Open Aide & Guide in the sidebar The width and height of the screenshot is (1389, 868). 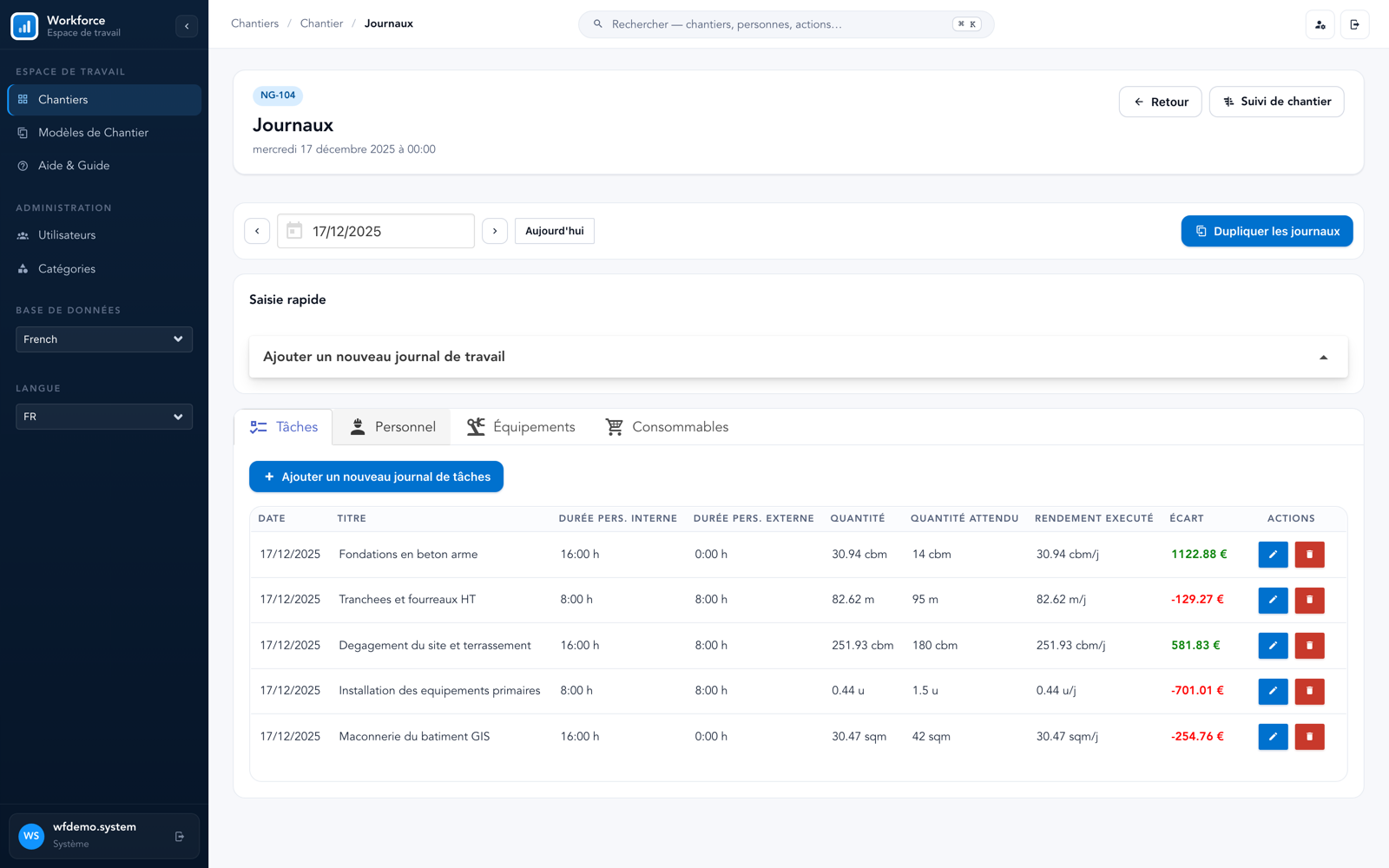[x=104, y=166]
